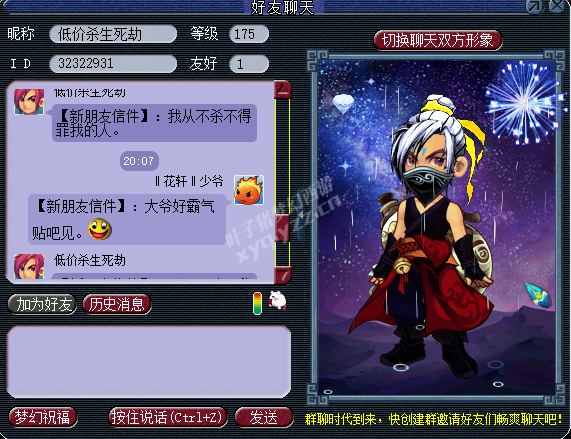The height and width of the screenshot is (439, 571).
Task: Open 历史消息 message history
Action: pyautogui.click(x=117, y=304)
